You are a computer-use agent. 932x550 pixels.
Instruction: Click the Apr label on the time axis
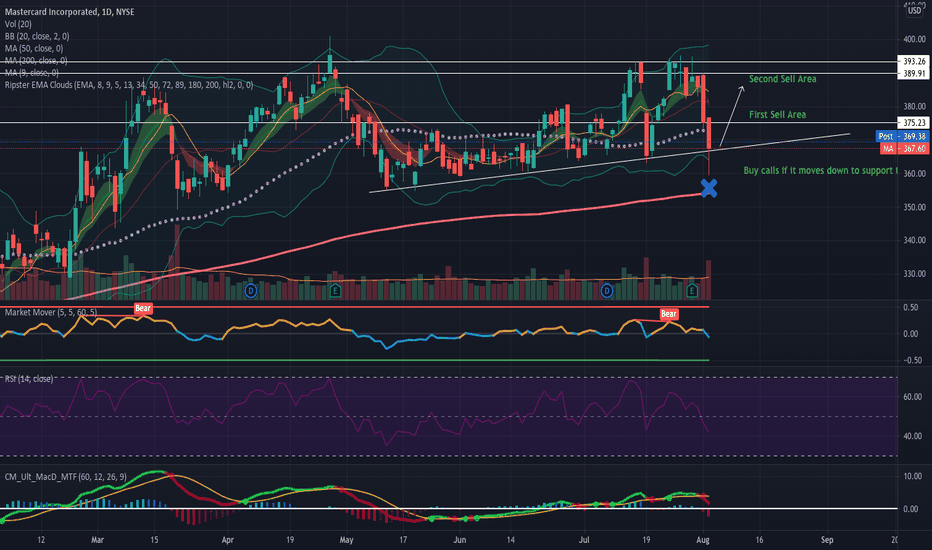[x=228, y=540]
